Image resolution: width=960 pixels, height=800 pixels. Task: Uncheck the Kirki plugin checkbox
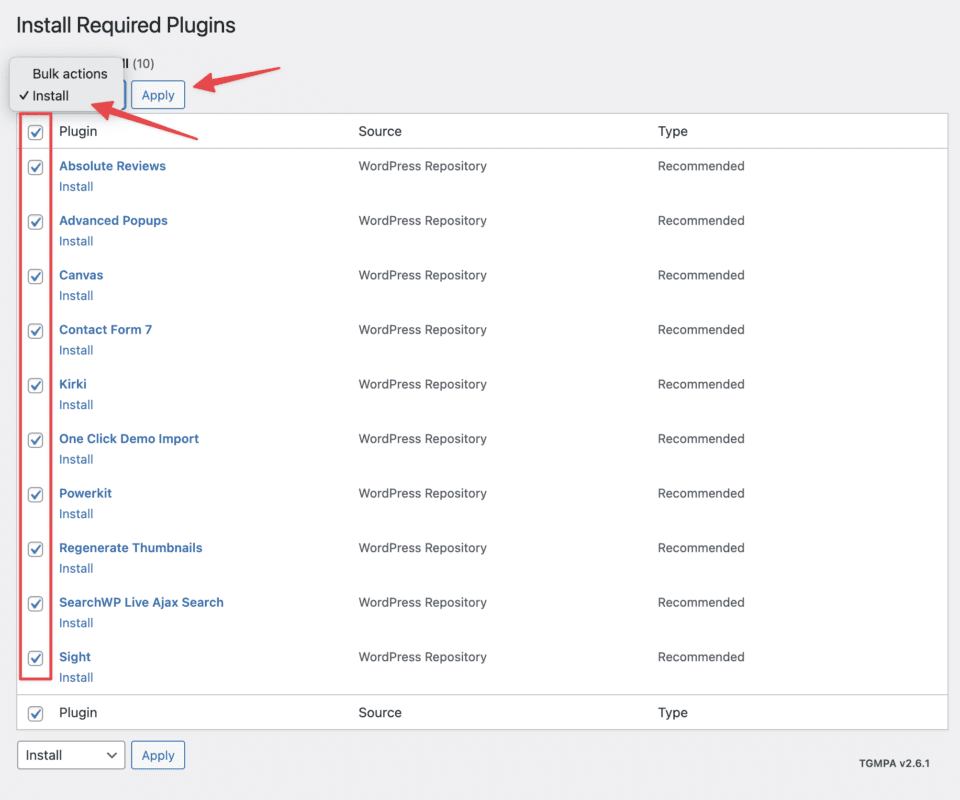[x=36, y=385]
